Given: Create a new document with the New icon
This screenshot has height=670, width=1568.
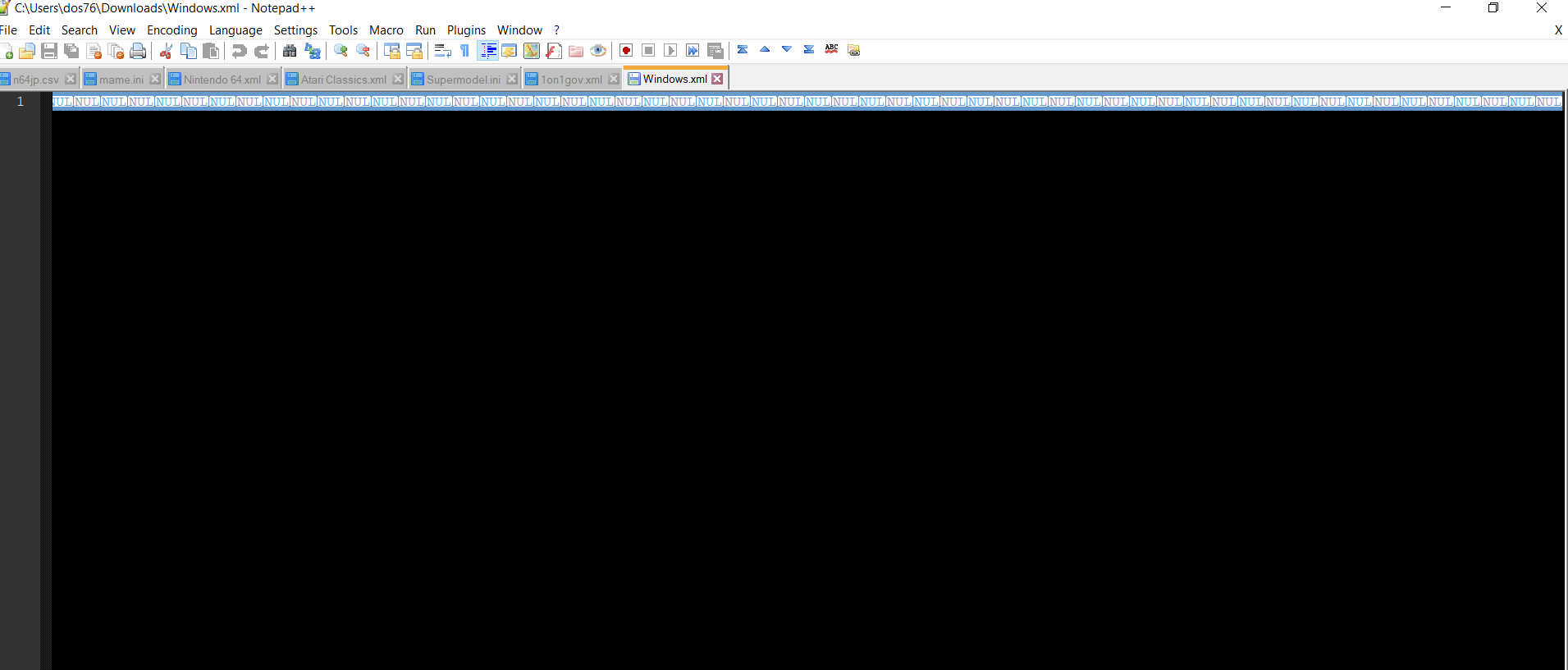Looking at the screenshot, I should tap(7, 51).
